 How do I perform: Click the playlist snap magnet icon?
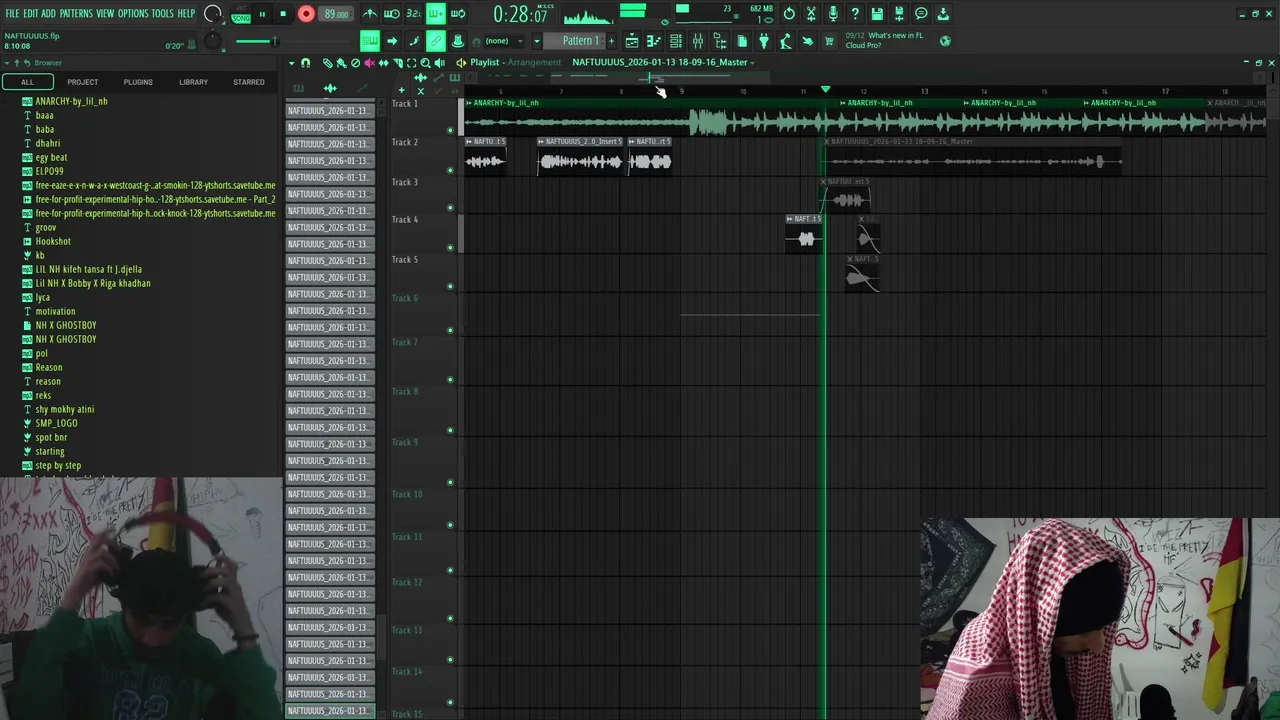pyautogui.click(x=305, y=63)
